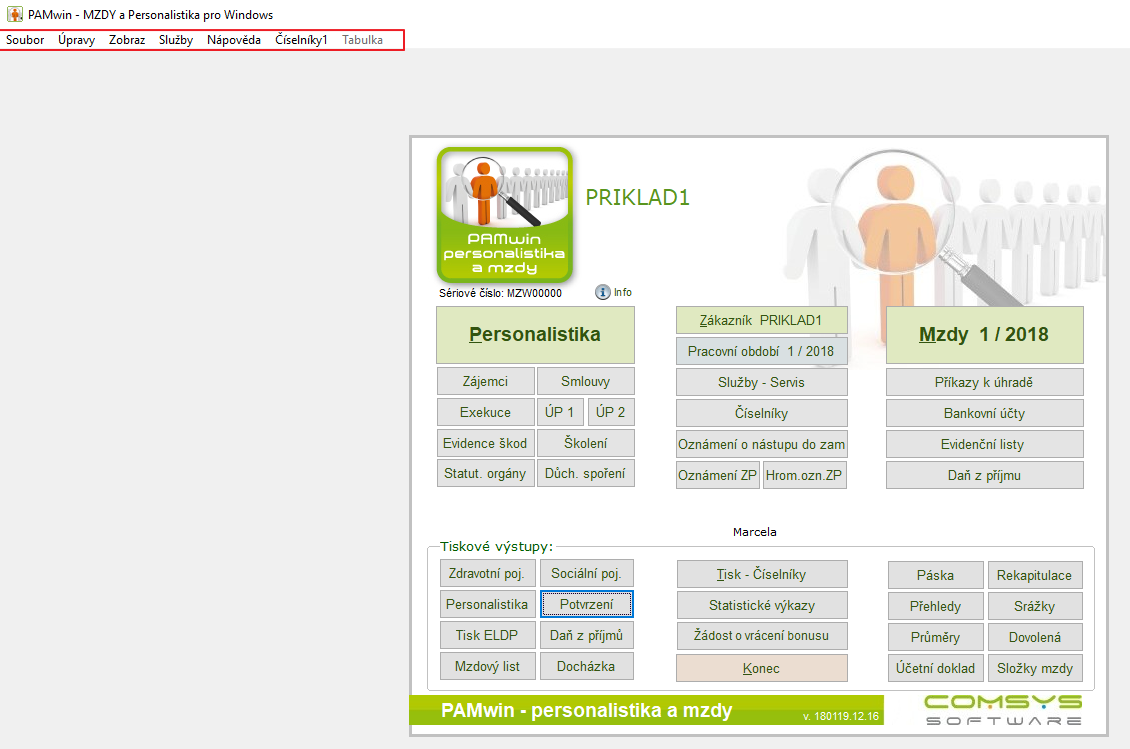The width and height of the screenshot is (1130, 749).
Task: Open Docházka output
Action: point(586,666)
